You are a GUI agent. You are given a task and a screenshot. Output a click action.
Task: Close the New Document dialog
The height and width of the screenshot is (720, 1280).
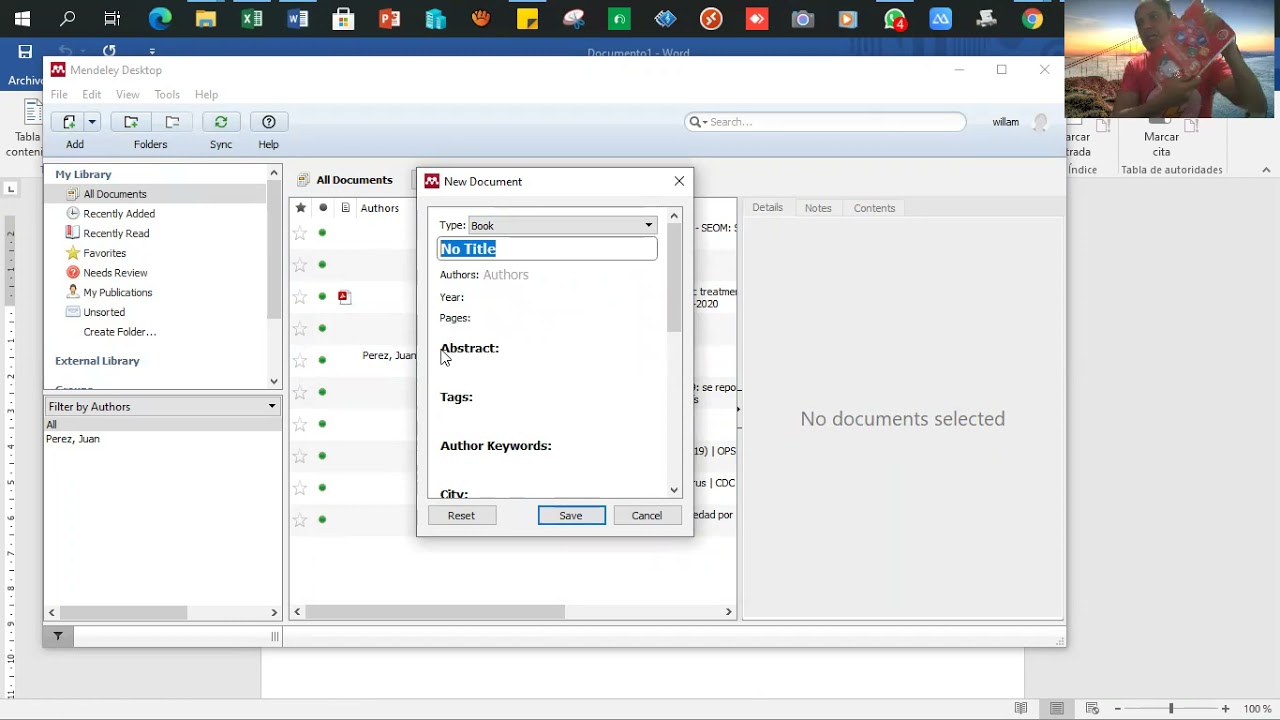click(x=680, y=181)
